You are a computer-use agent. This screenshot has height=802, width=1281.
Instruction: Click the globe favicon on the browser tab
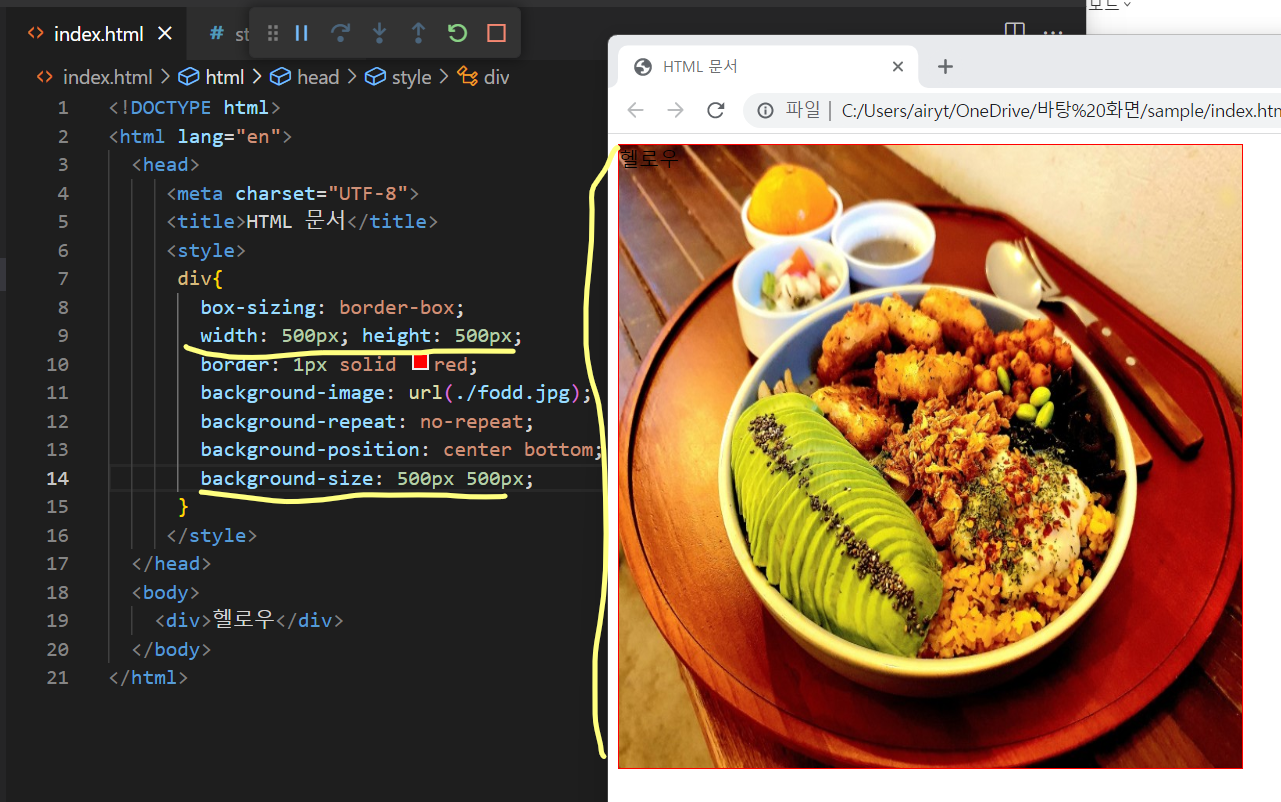point(643,67)
